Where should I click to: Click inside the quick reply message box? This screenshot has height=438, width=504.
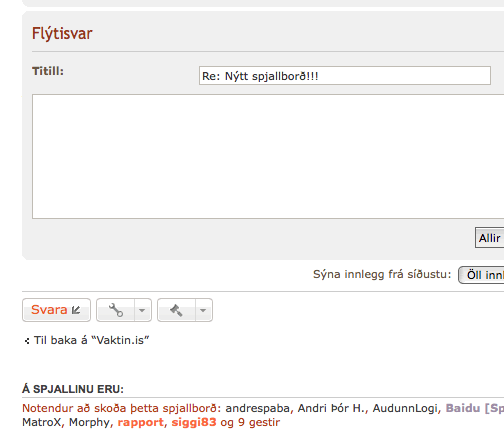tap(268, 157)
